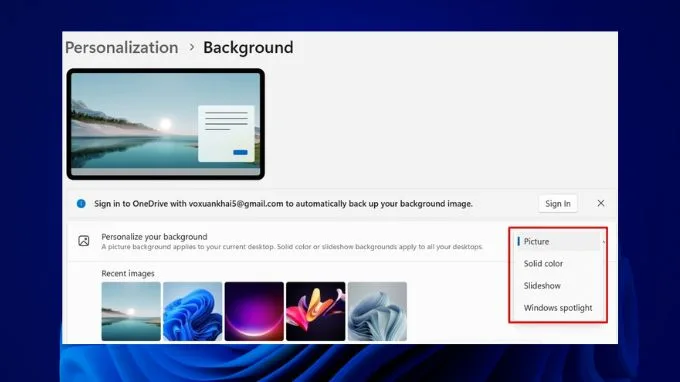Choose Slideshow from the background dropdown
This screenshot has width=680, height=382.
pyautogui.click(x=558, y=286)
